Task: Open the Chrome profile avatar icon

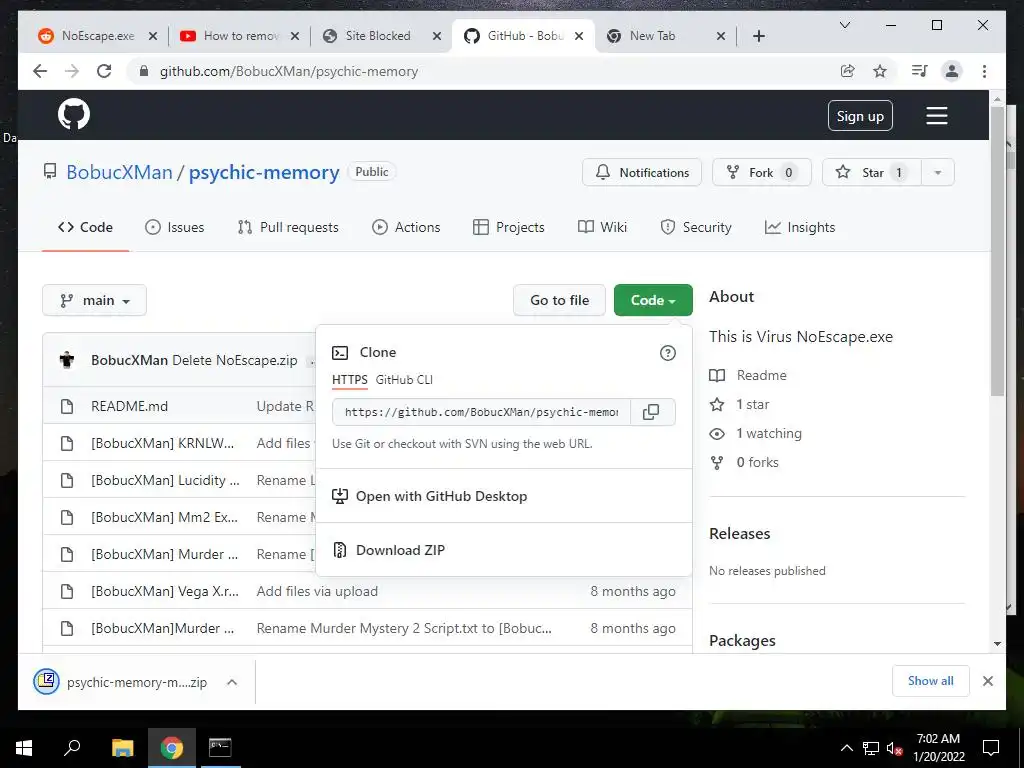Action: click(952, 71)
